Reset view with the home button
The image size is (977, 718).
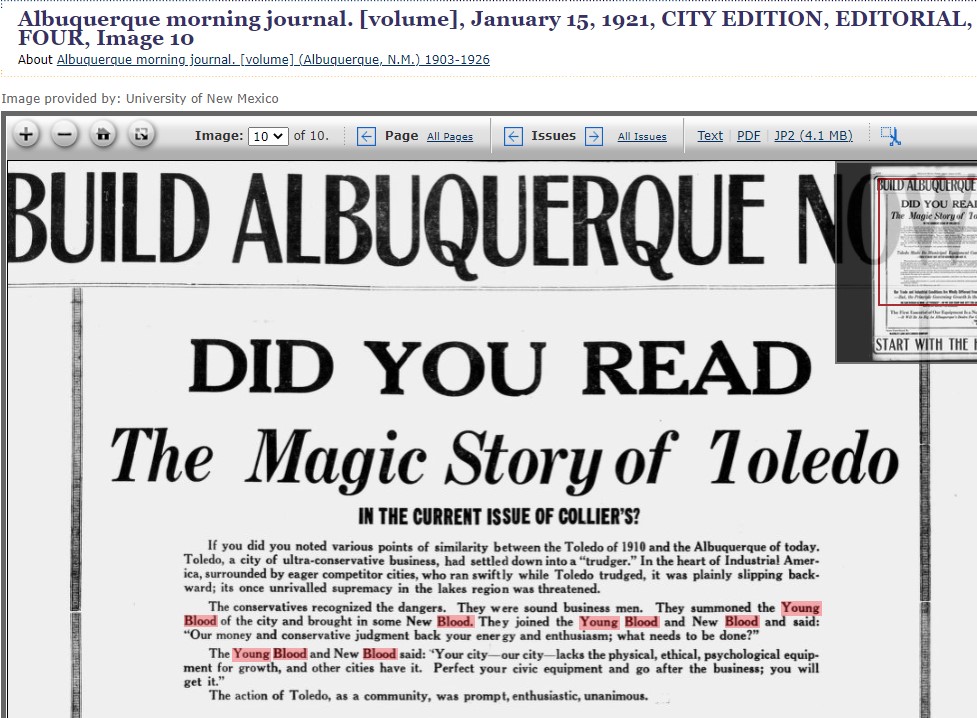[x=103, y=135]
